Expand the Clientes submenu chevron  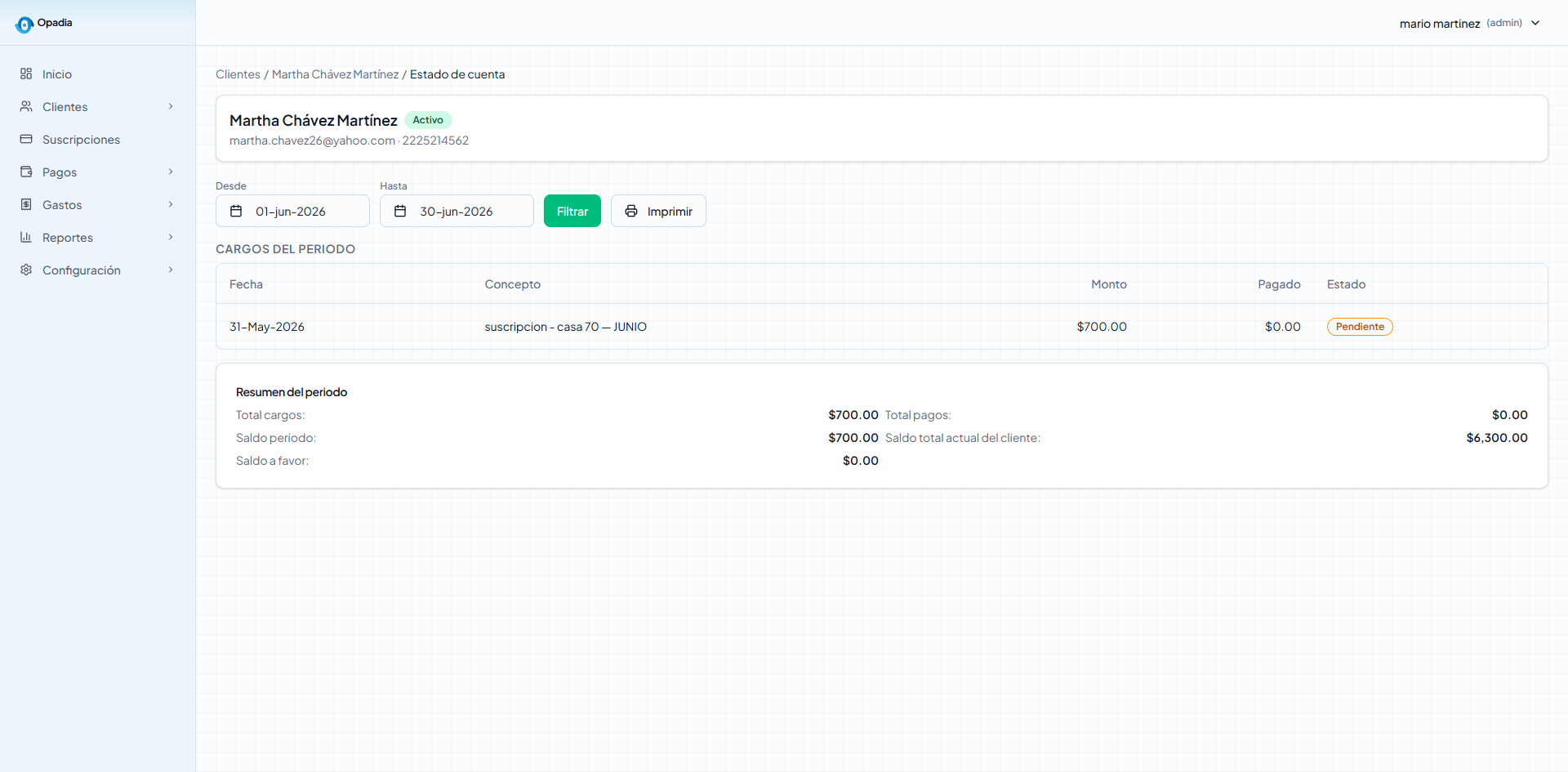coord(171,106)
